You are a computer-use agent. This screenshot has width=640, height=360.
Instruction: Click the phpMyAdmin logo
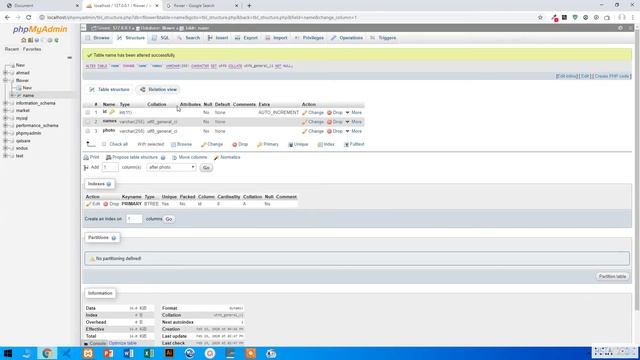[x=40, y=29]
